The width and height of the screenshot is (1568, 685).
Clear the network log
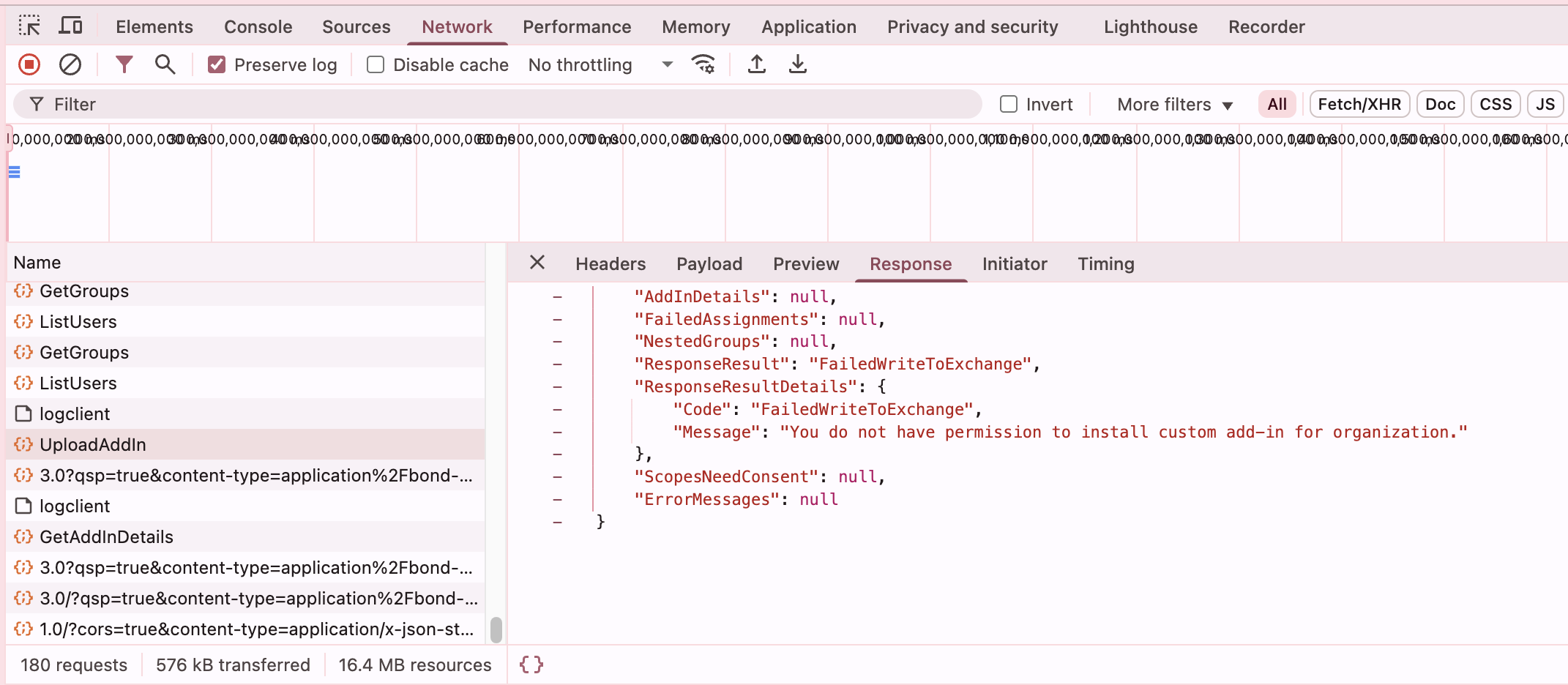pos(70,64)
